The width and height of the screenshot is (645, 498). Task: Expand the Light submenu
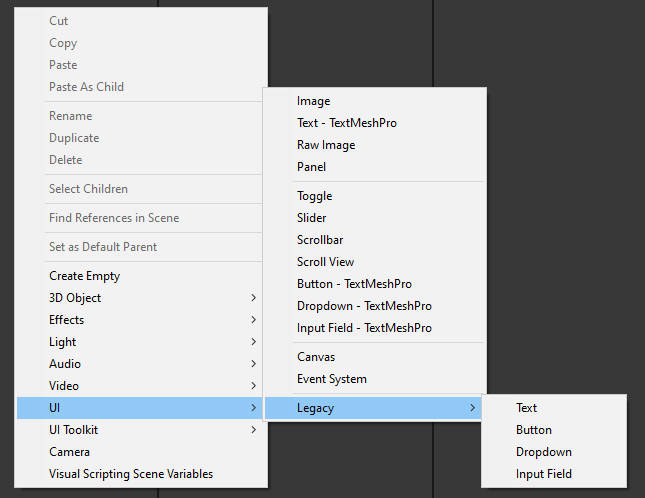coord(63,342)
